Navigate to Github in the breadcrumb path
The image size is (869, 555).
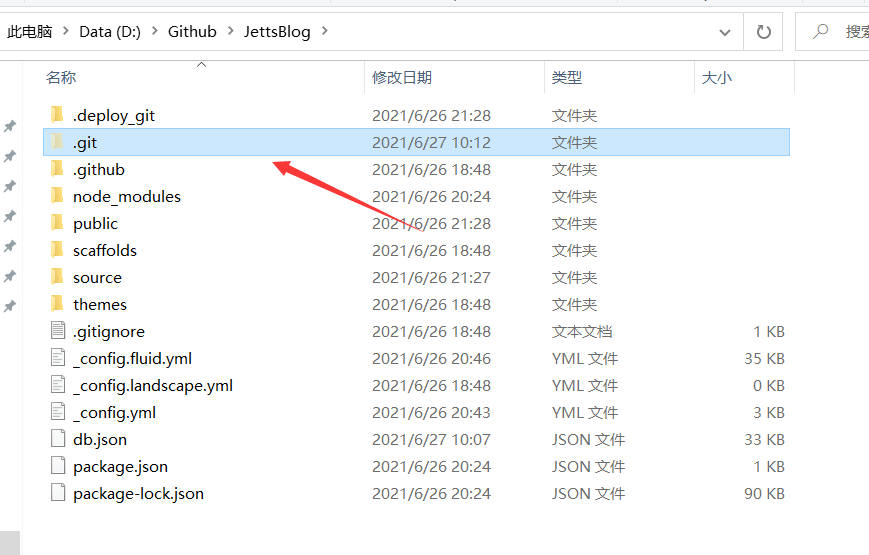pos(192,32)
